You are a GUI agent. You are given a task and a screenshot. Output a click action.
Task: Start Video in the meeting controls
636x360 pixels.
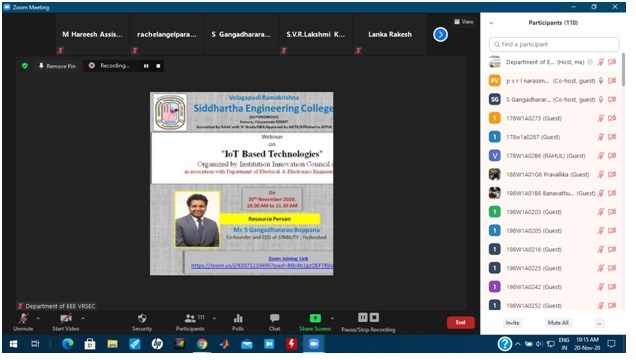(65, 322)
